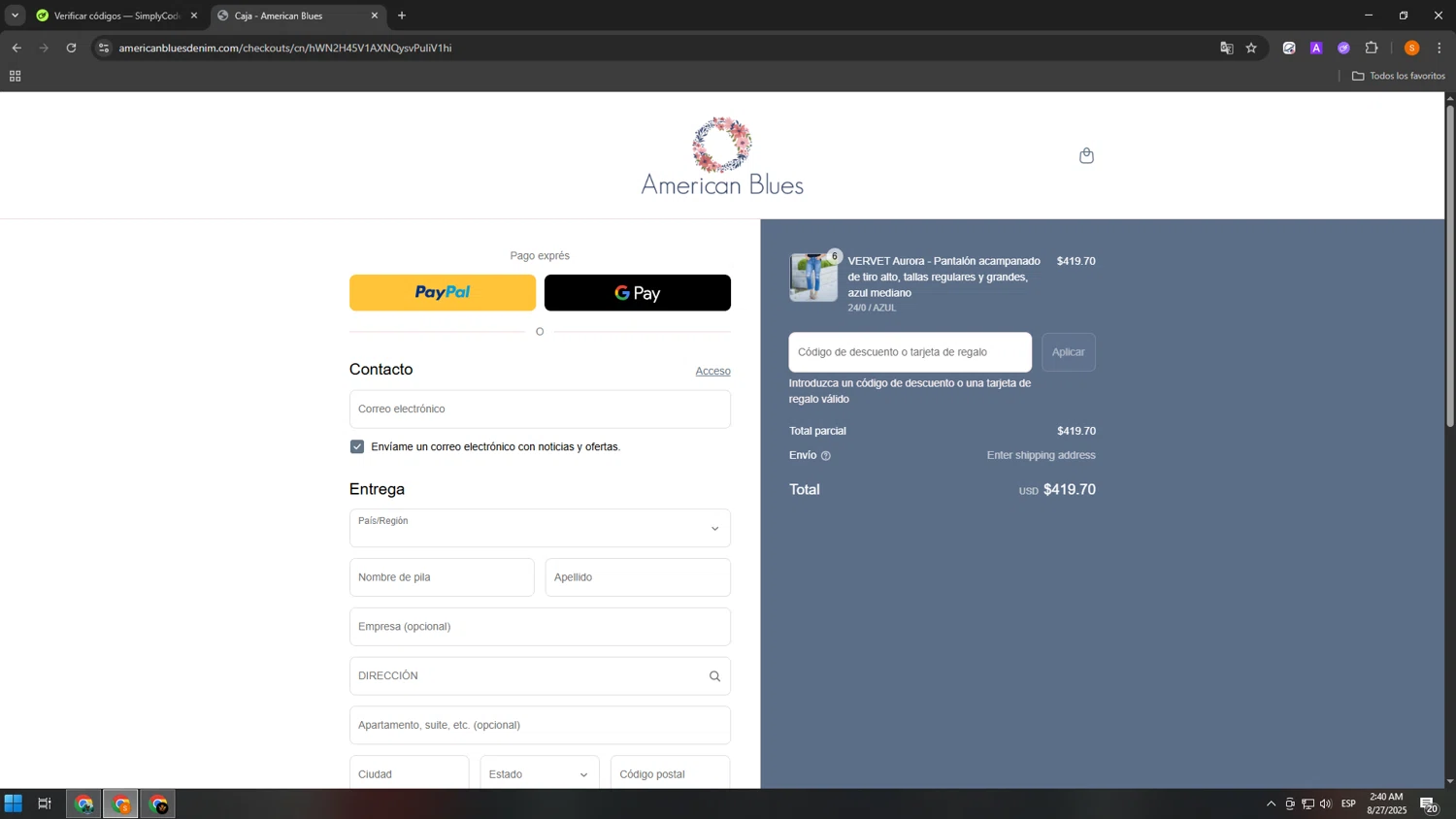This screenshot has width=1456, height=819.
Task: Click the browser back arrow
Action: click(17, 48)
